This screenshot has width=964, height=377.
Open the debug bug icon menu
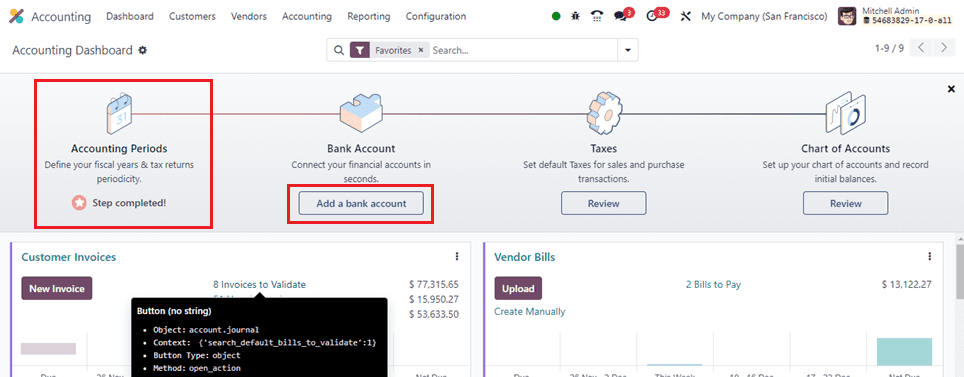(575, 17)
